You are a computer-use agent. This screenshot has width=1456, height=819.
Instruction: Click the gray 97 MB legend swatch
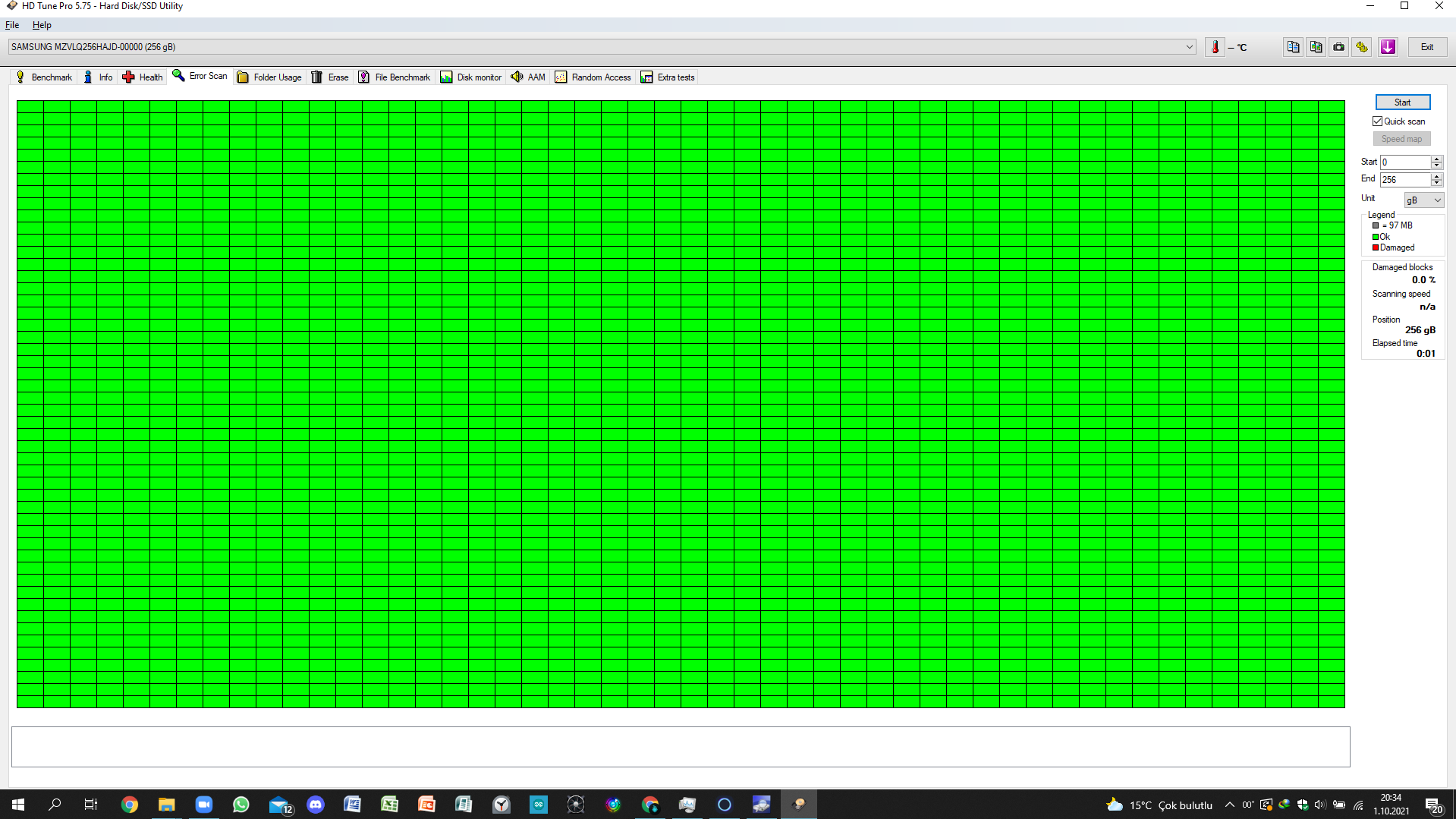pyautogui.click(x=1376, y=225)
